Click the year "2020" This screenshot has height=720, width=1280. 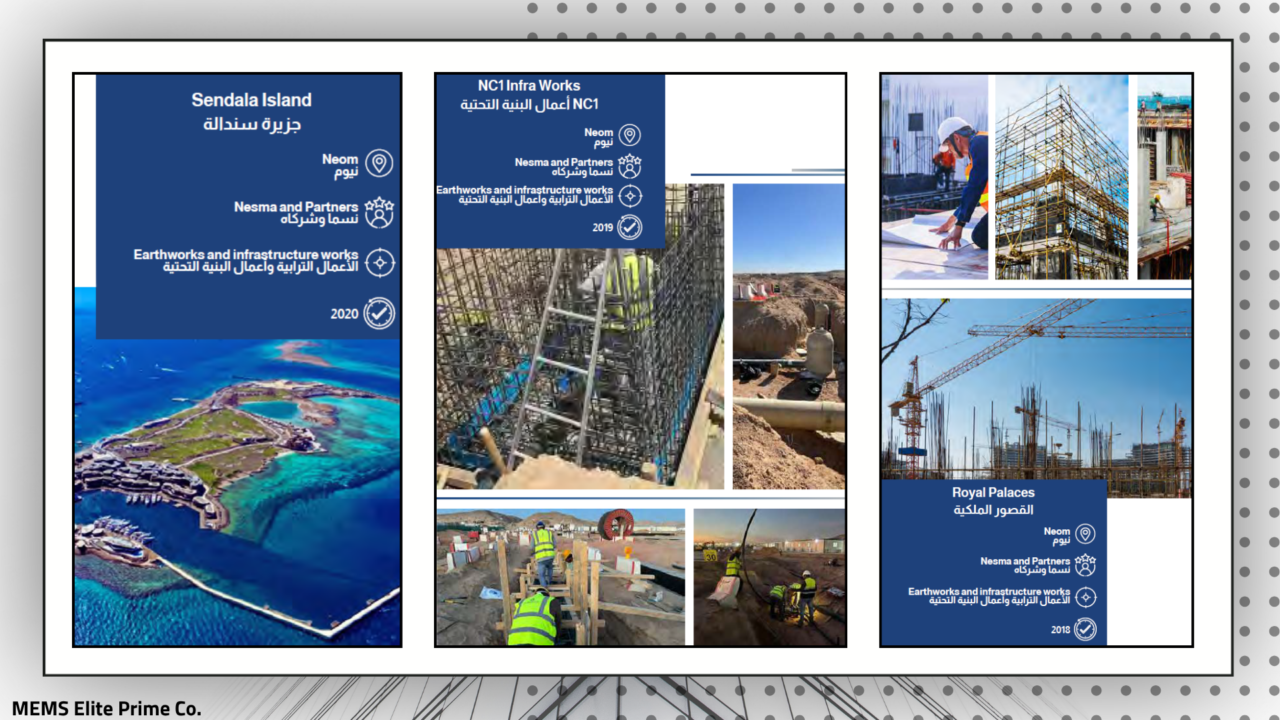coord(345,314)
